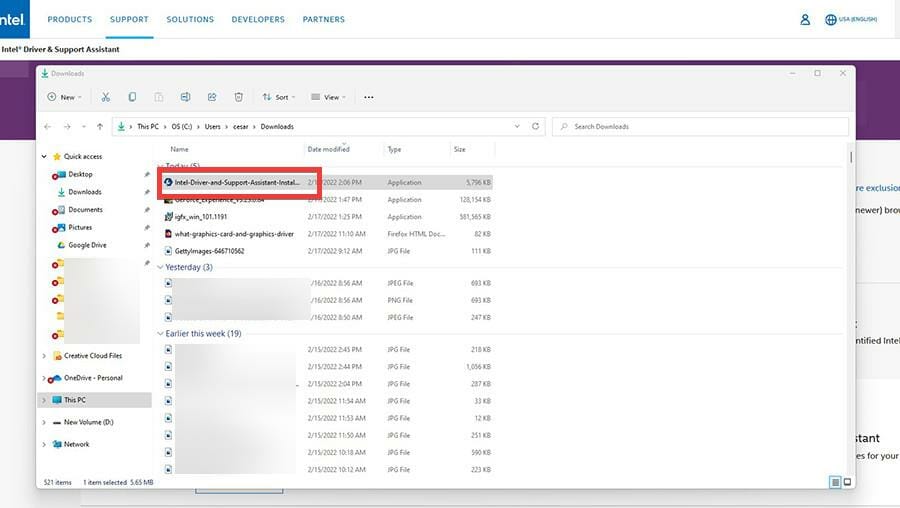900x508 pixels.
Task: Expand the Network node
Action: click(44, 444)
